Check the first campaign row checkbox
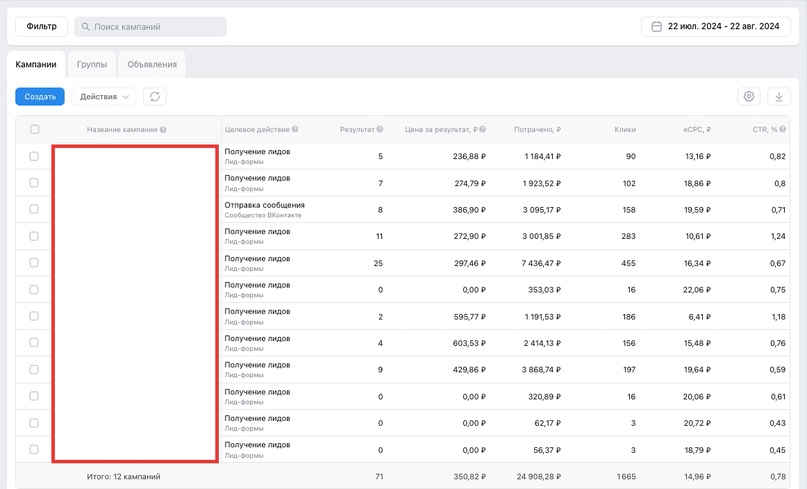Screen dimensions: 807x489 34,156
